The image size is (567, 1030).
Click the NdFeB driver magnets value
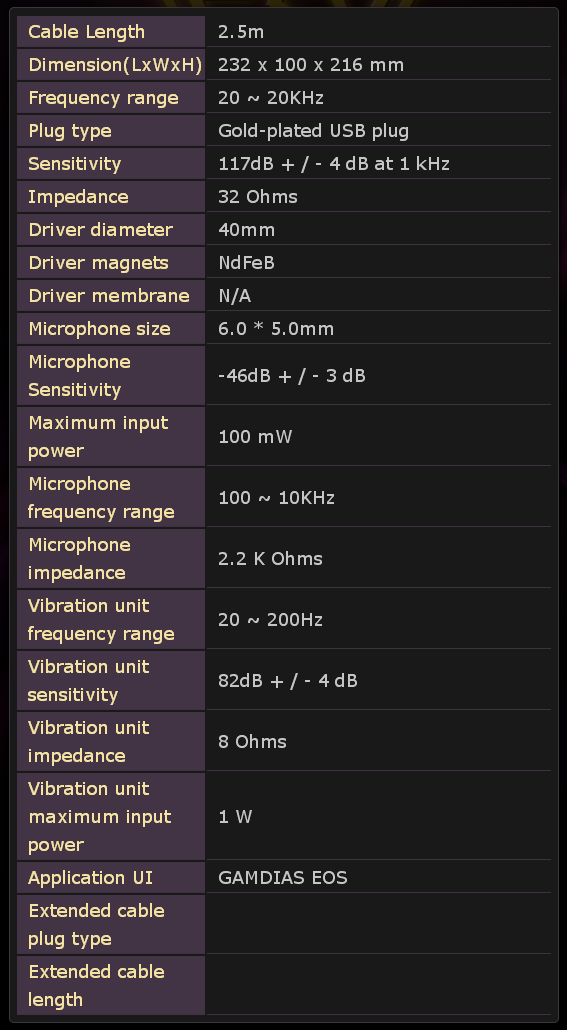click(246, 262)
